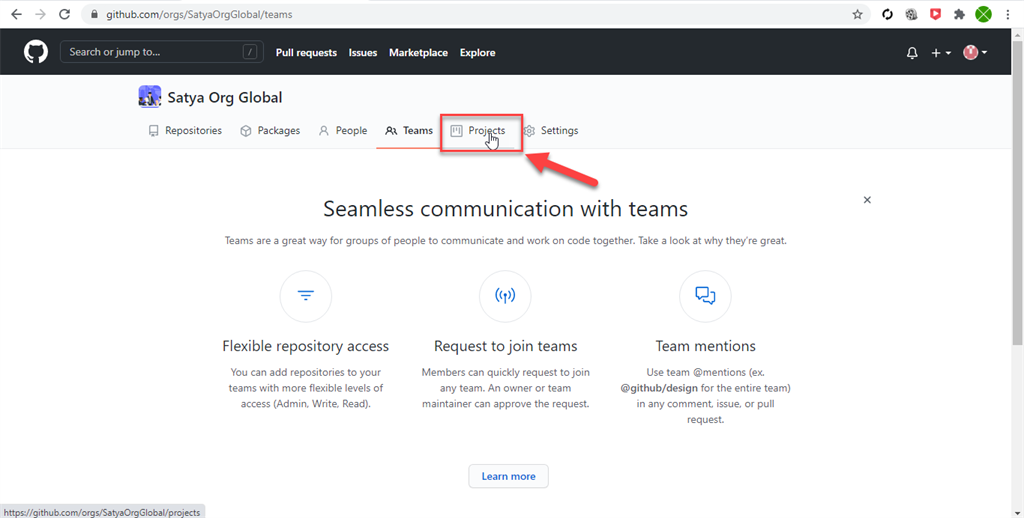1024x518 pixels.
Task: Click the red shield extension icon
Action: [x=935, y=14]
